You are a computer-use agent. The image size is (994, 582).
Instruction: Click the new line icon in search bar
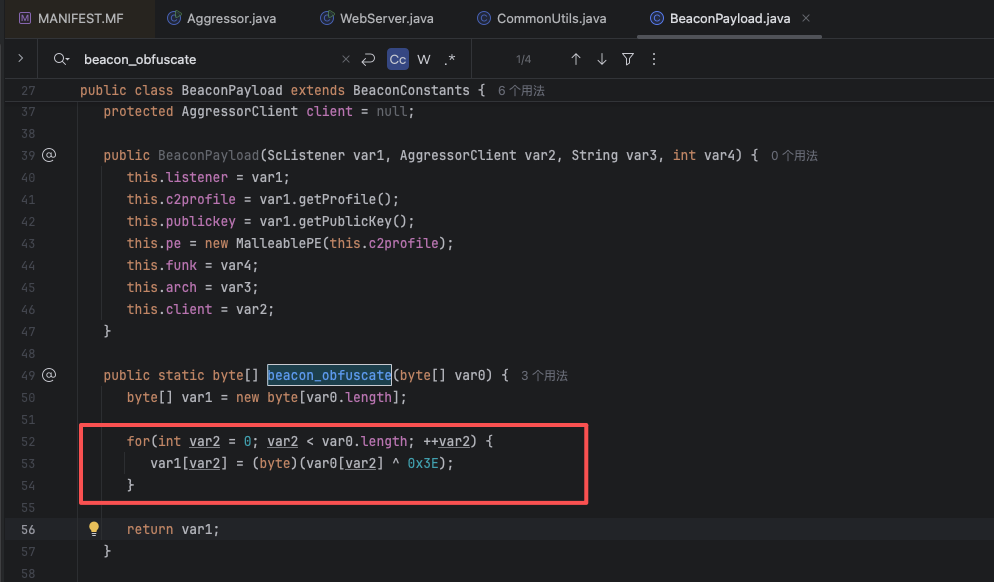369,60
